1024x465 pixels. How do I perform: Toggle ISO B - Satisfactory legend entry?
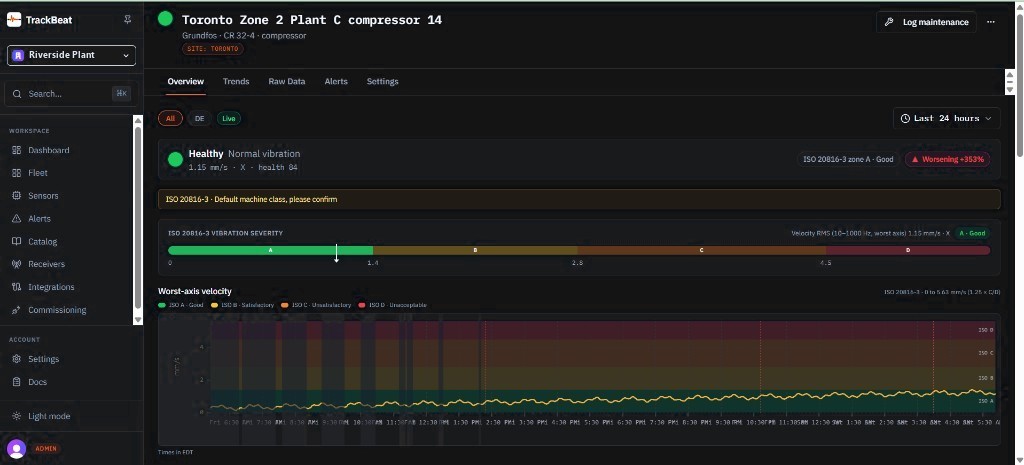pyautogui.click(x=242, y=305)
